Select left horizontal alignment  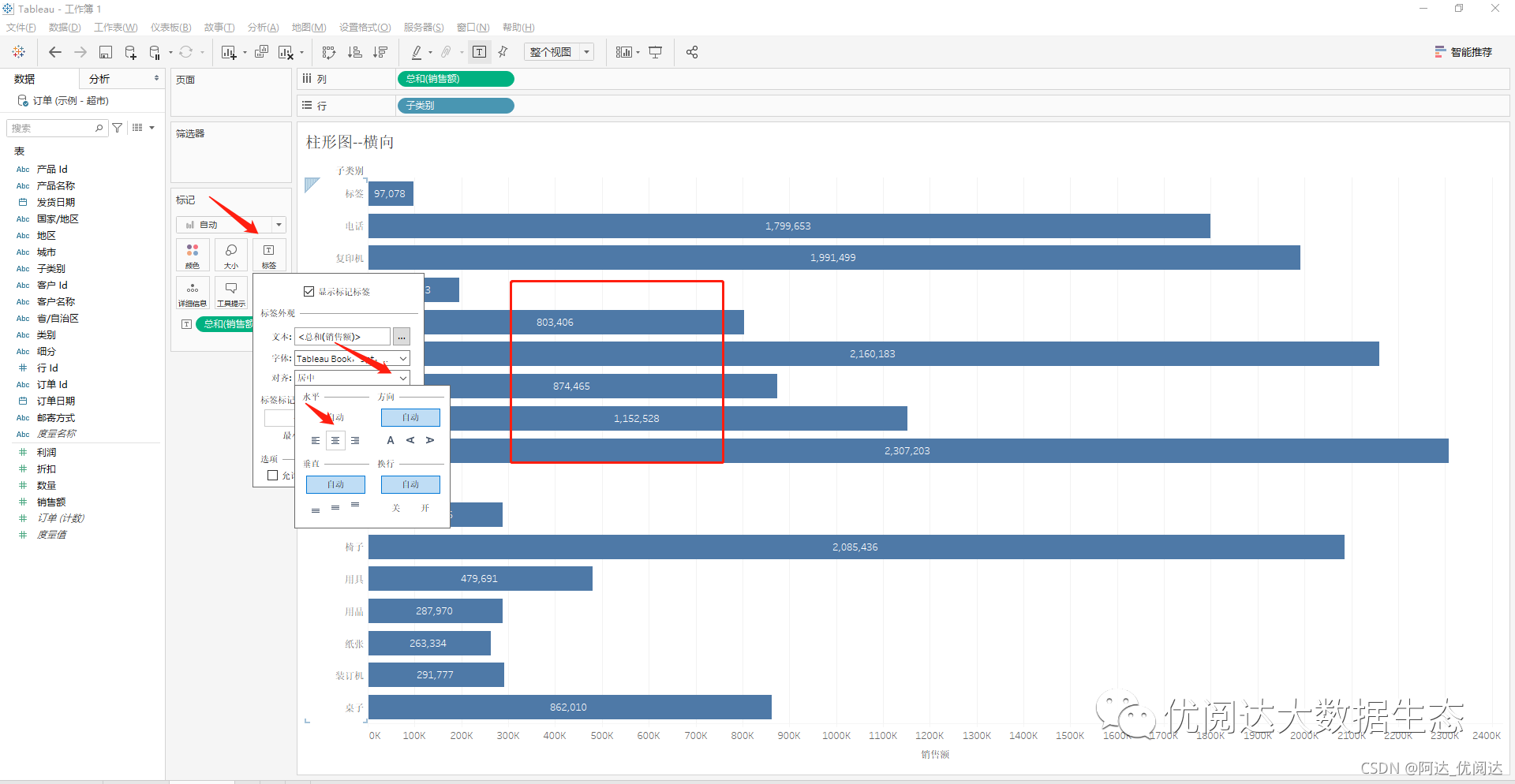(x=316, y=441)
